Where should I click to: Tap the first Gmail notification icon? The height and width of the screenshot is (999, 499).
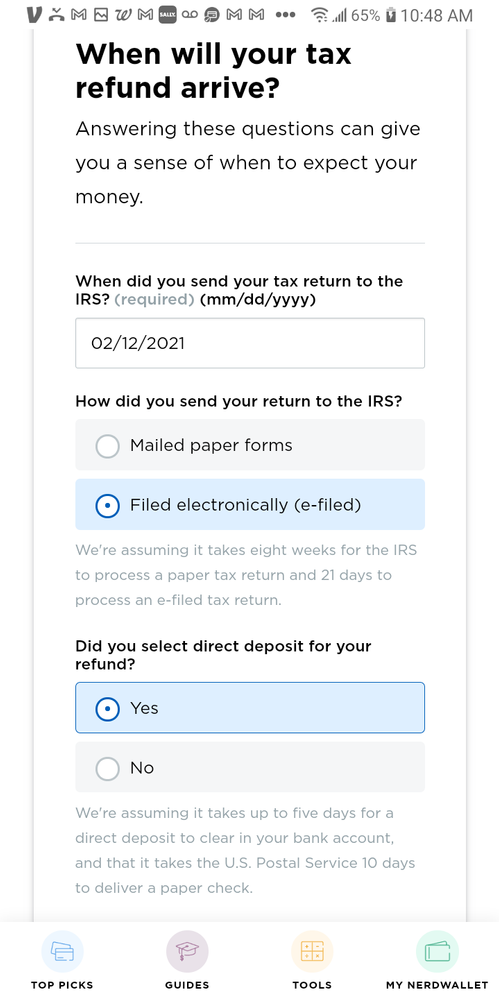79,15
